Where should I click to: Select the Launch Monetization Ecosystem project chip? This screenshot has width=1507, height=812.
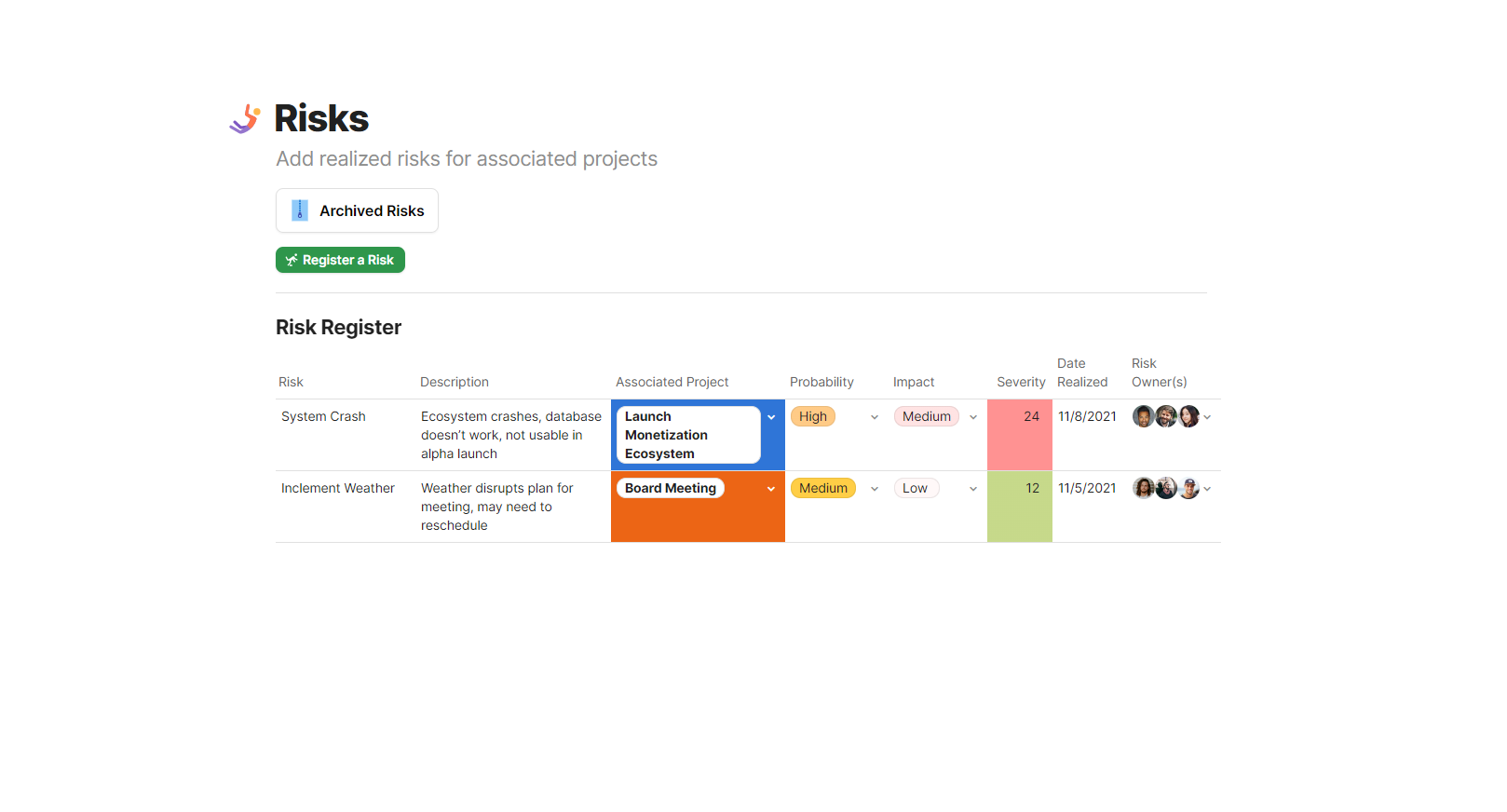pos(688,435)
